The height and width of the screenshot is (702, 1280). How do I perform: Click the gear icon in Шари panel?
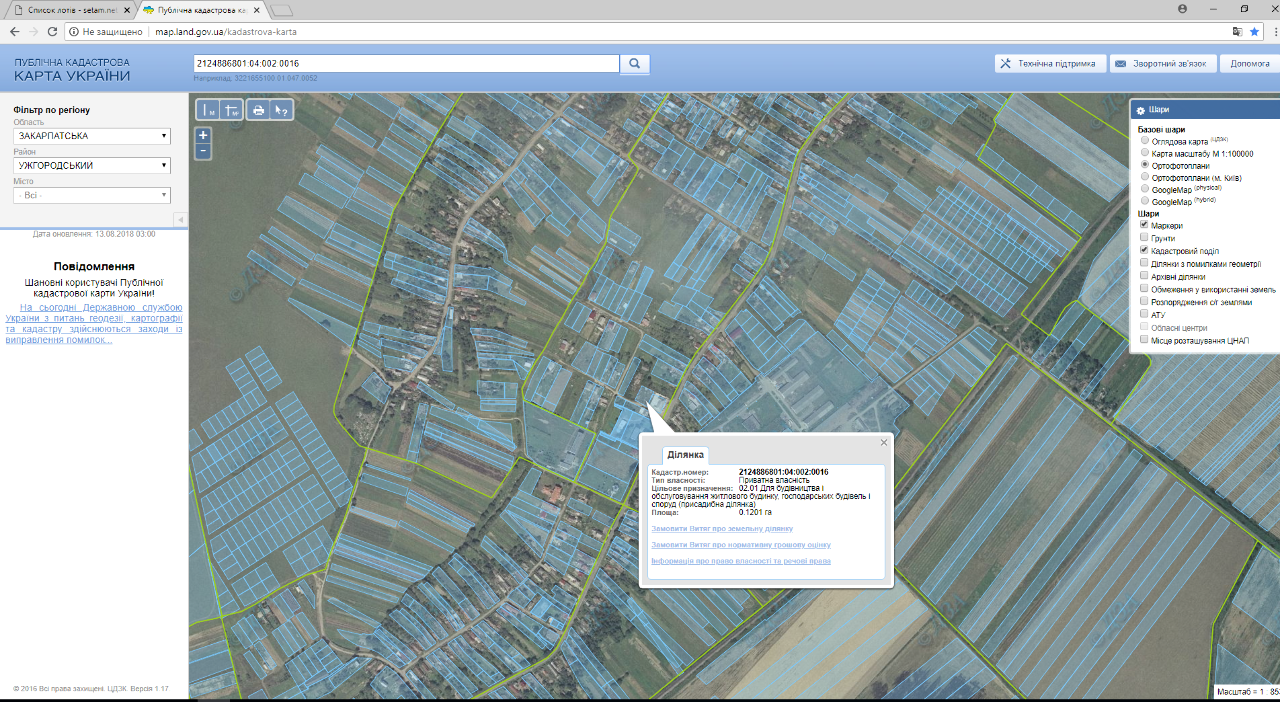pos(1140,110)
